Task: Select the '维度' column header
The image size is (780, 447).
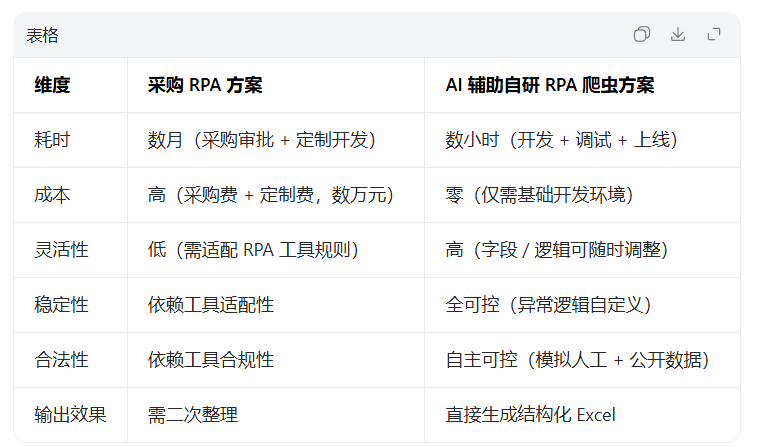Action: 52,85
